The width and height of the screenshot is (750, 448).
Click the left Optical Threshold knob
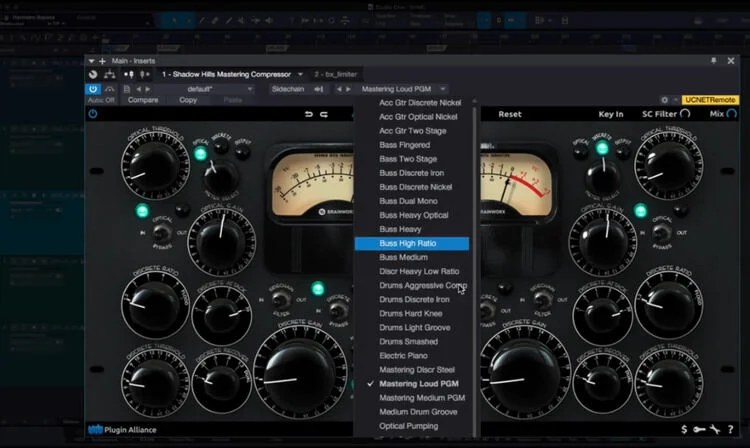tap(155, 165)
